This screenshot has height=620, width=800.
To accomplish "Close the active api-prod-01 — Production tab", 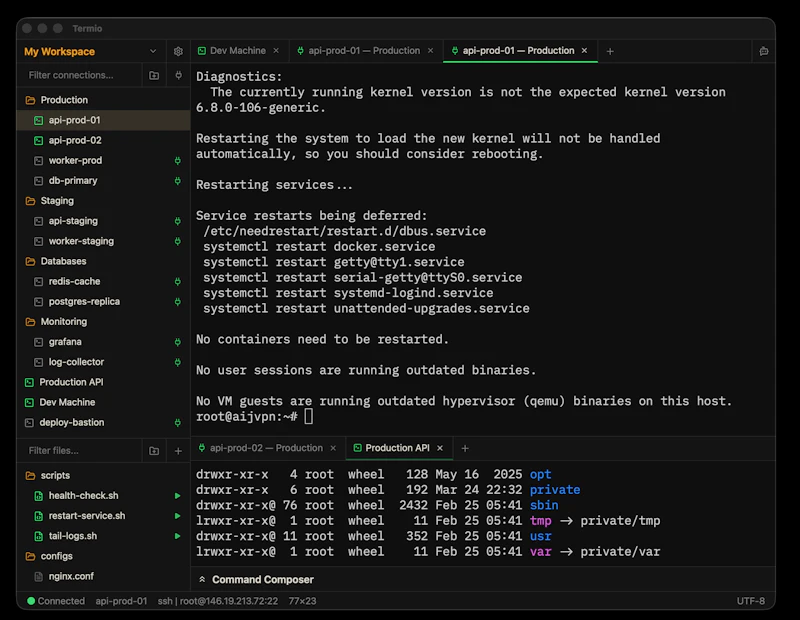I will (585, 51).
